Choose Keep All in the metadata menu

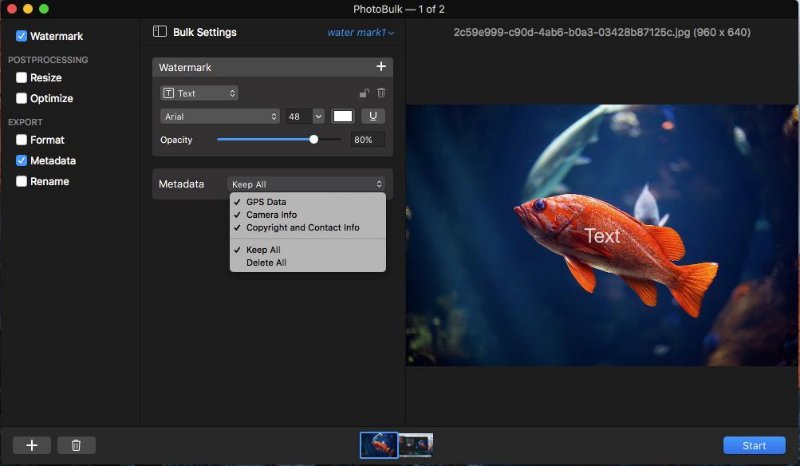click(x=308, y=250)
